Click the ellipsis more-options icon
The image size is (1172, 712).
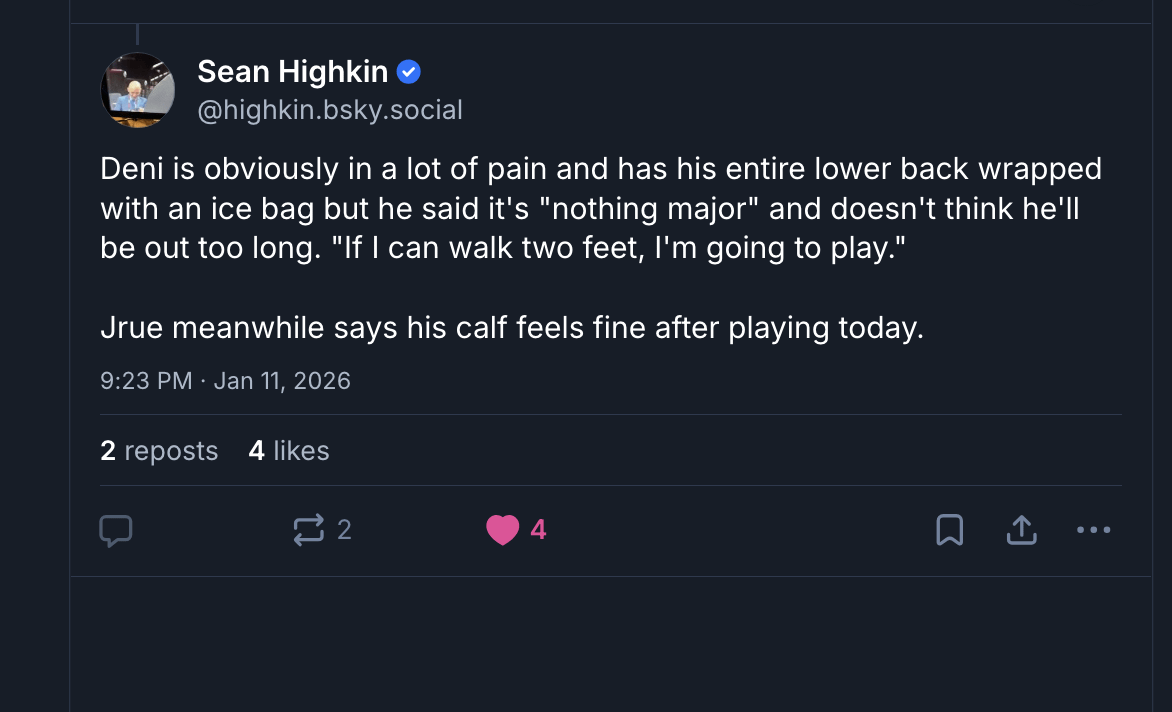pos(1093,531)
